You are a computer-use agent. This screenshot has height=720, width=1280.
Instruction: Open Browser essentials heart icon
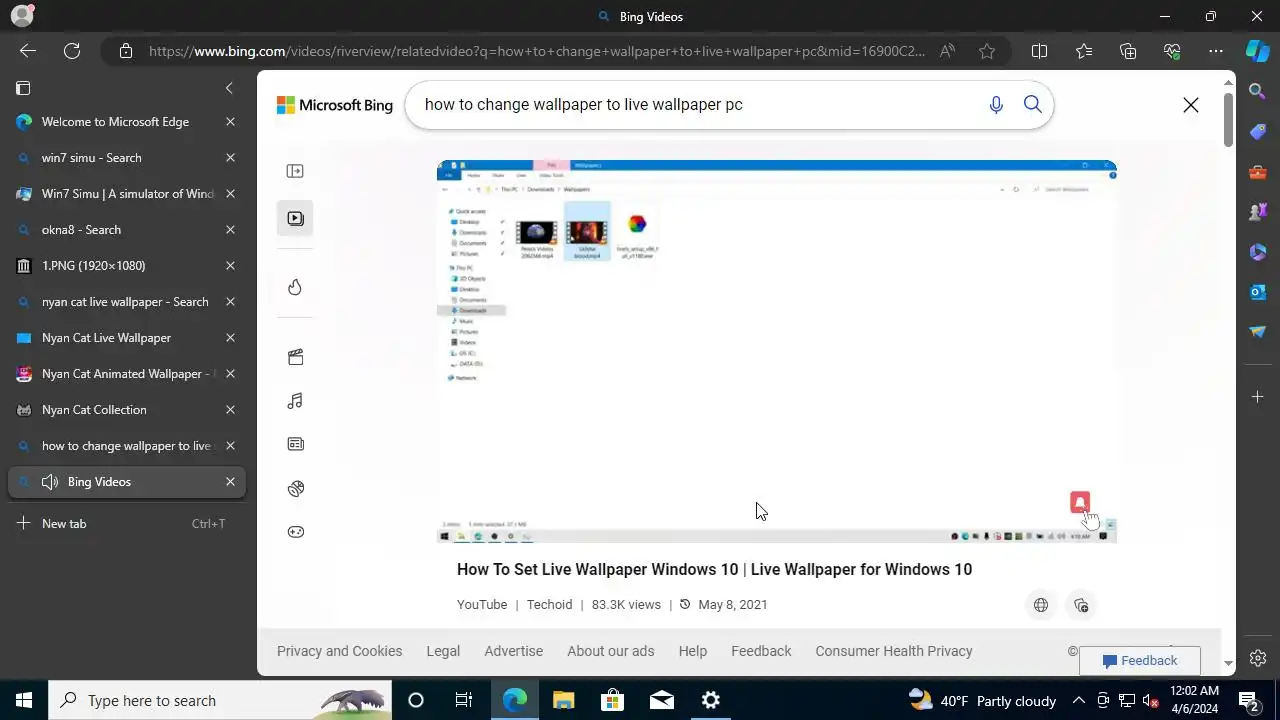(1172, 51)
